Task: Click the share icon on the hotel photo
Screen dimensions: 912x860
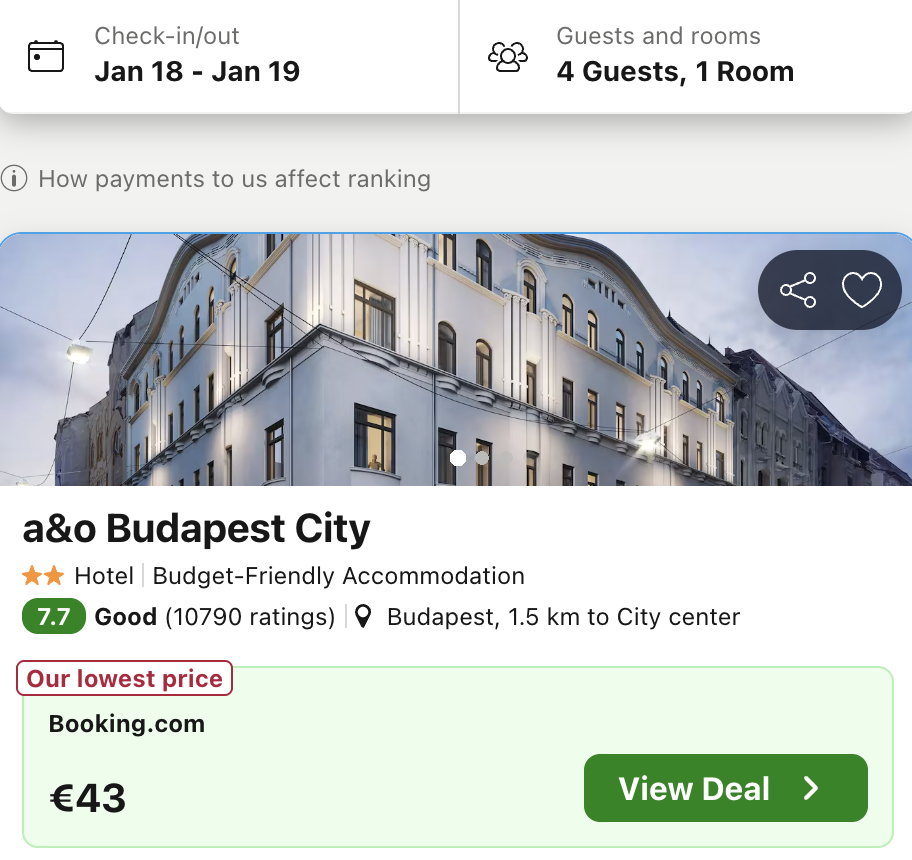Action: pyautogui.click(x=798, y=290)
